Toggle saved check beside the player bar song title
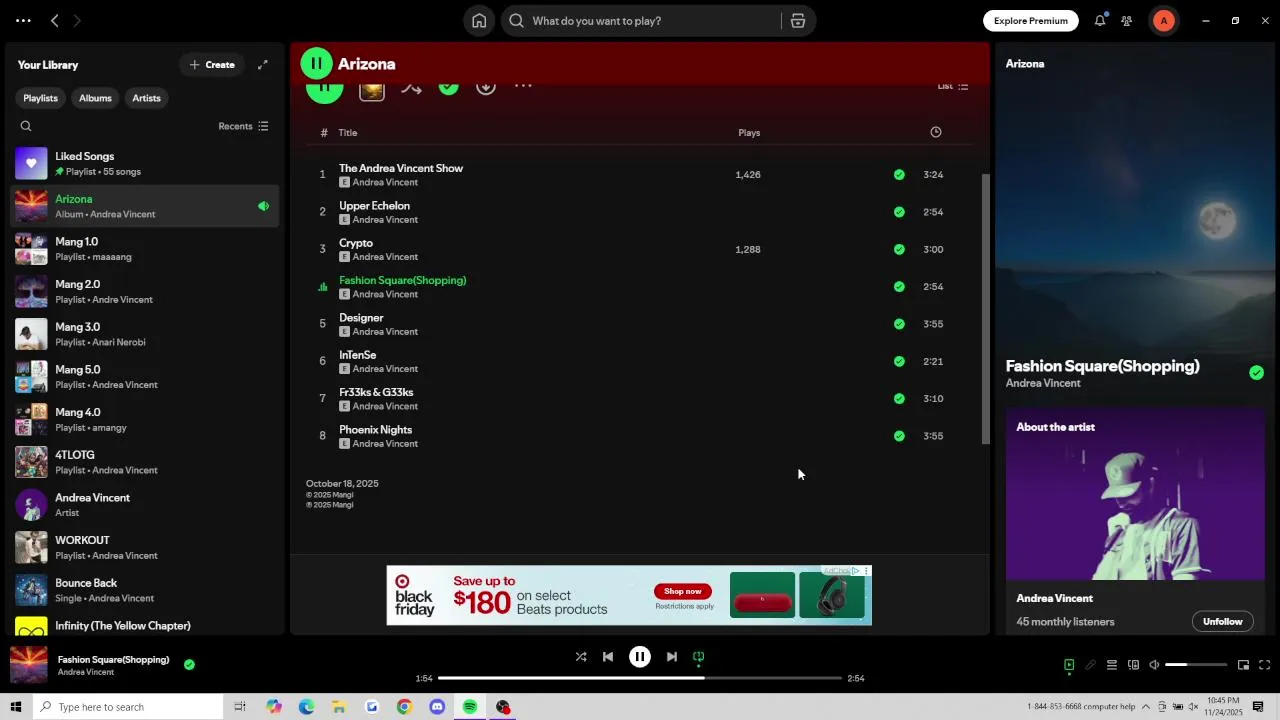The image size is (1280, 720). click(x=189, y=664)
